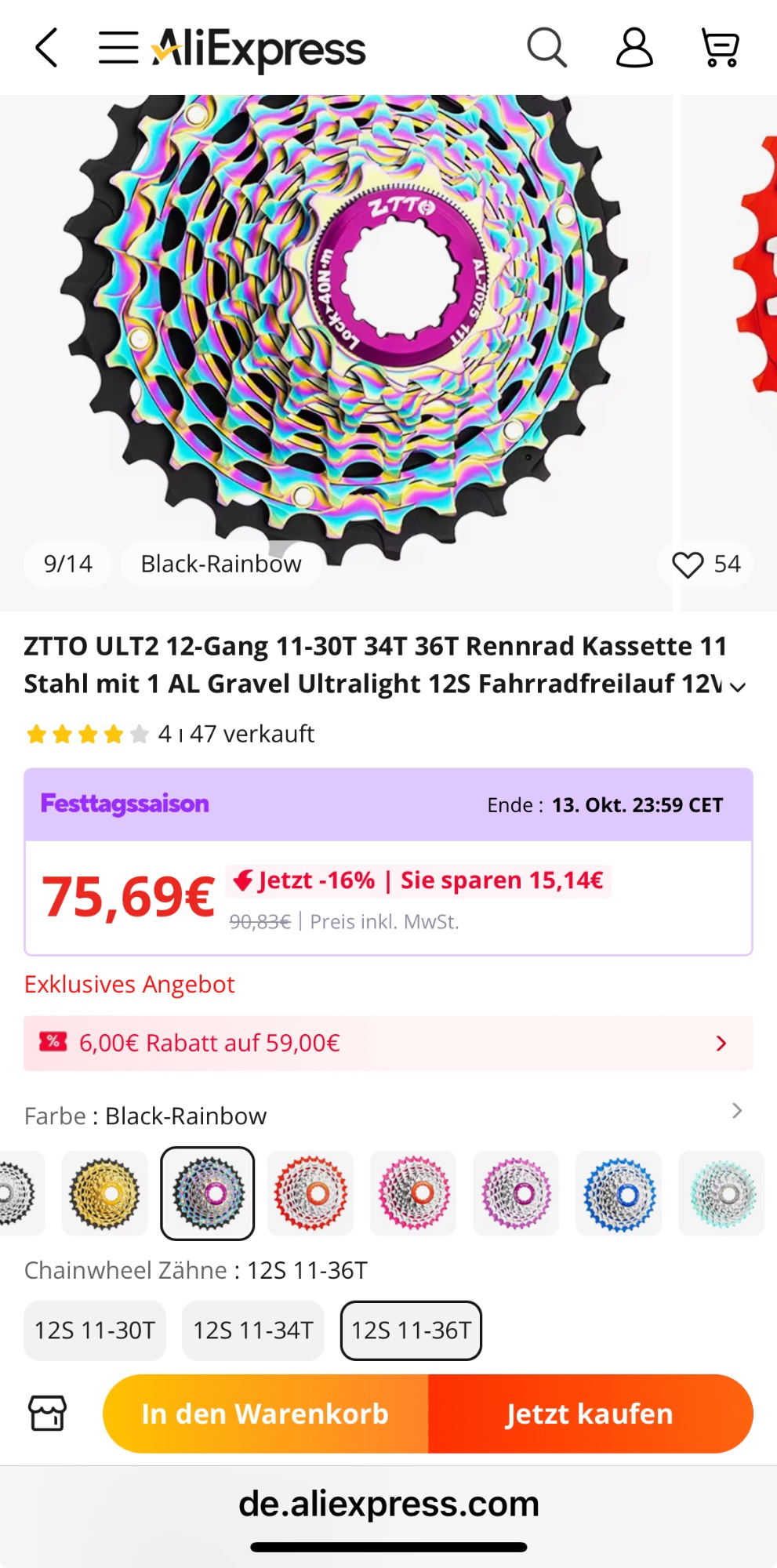Open the Farbe color options chevron
The height and width of the screenshot is (1568, 777).
(x=736, y=1111)
